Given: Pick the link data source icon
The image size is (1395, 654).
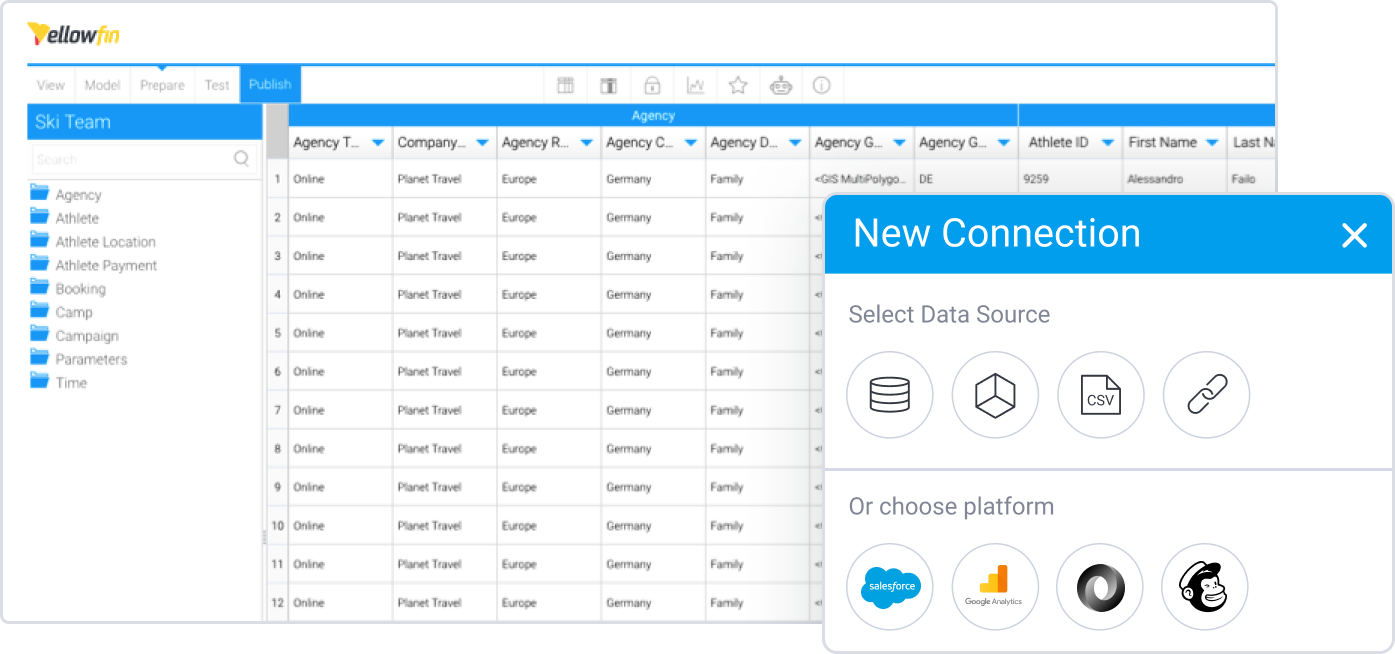Looking at the screenshot, I should tap(1206, 395).
